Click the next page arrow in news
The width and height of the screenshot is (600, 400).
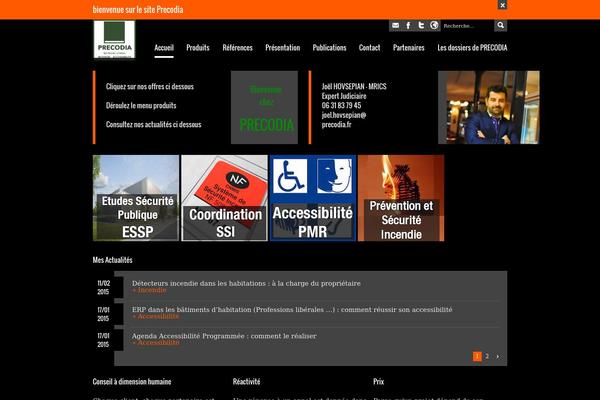[x=497, y=356]
